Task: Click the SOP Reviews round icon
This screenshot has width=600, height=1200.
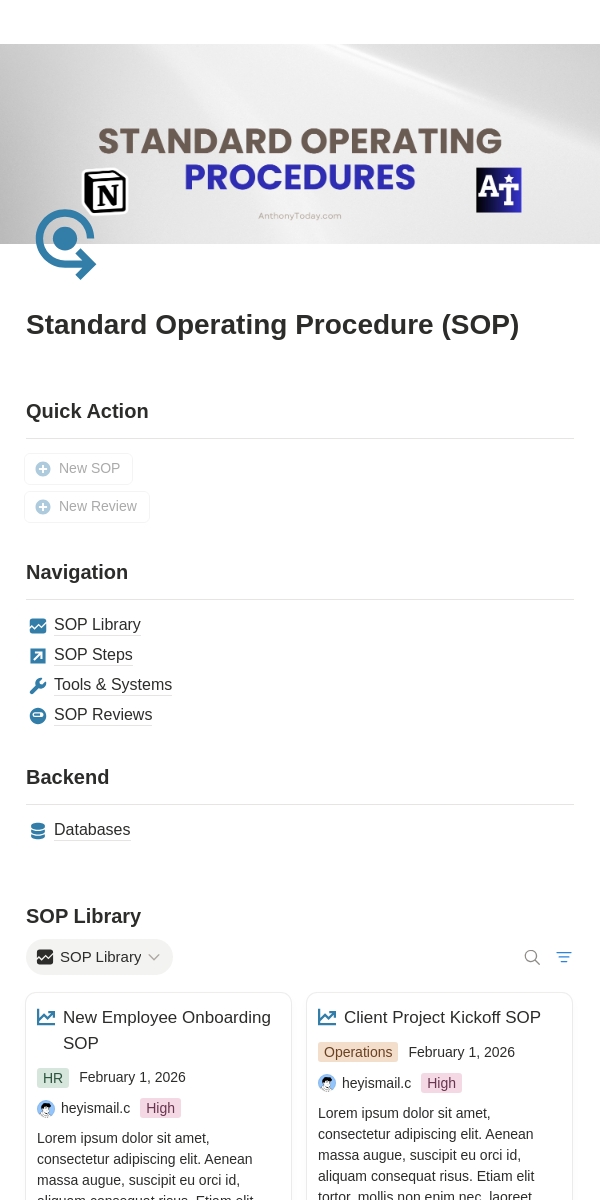Action: tap(38, 716)
